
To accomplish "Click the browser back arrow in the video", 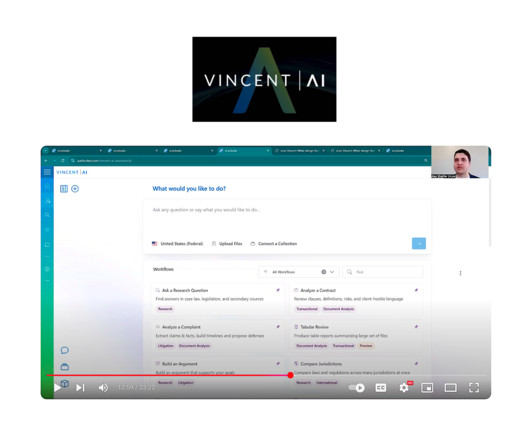I will point(46,161).
